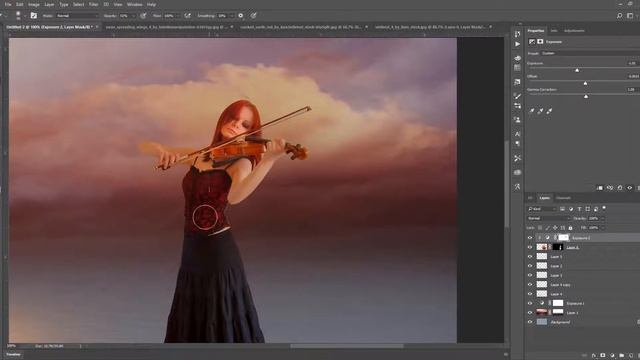This screenshot has width=640, height=360.
Task: Pick the black point eyedropper
Action: pos(532,111)
